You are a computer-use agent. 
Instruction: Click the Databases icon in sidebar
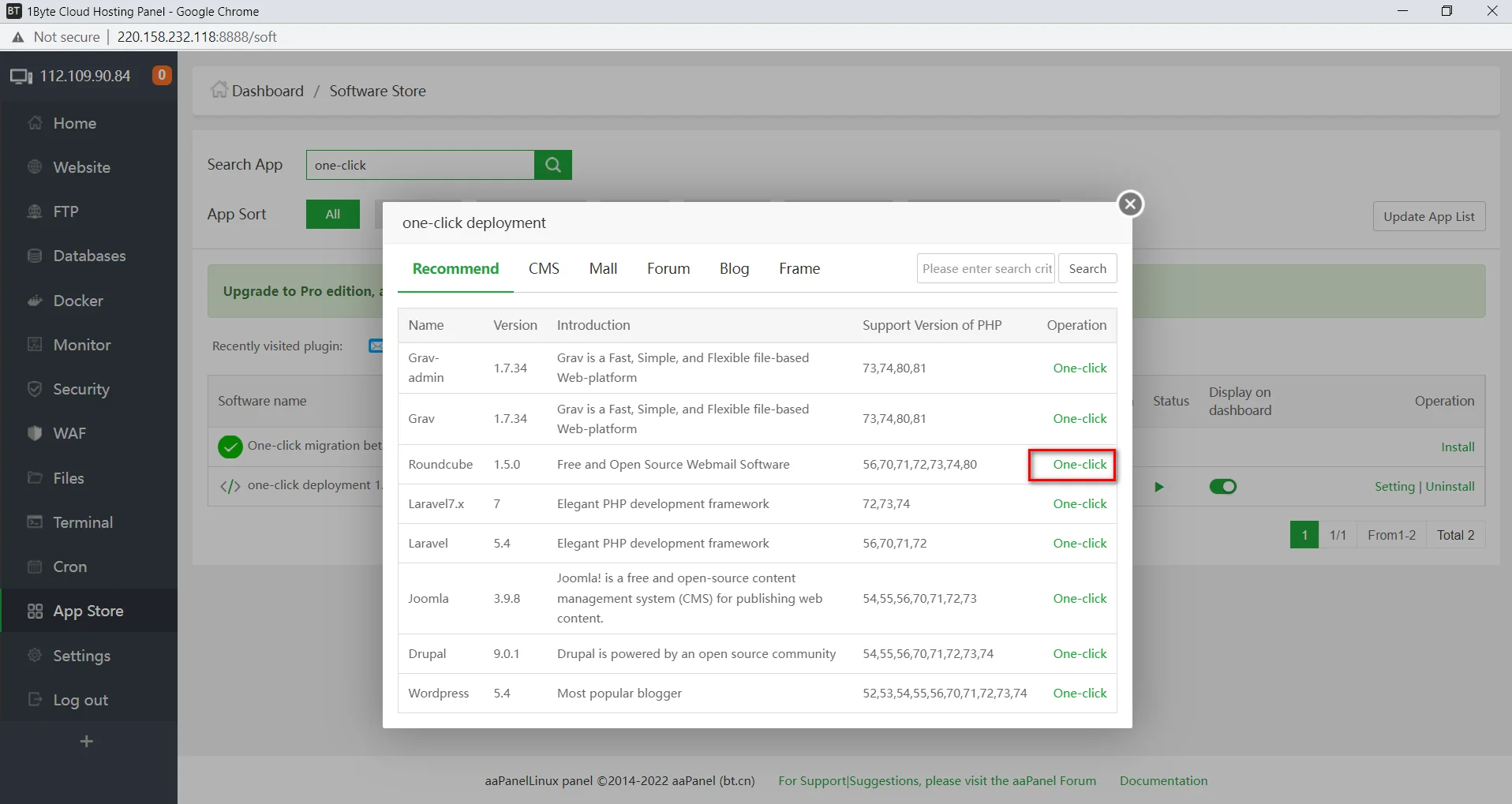[35, 256]
